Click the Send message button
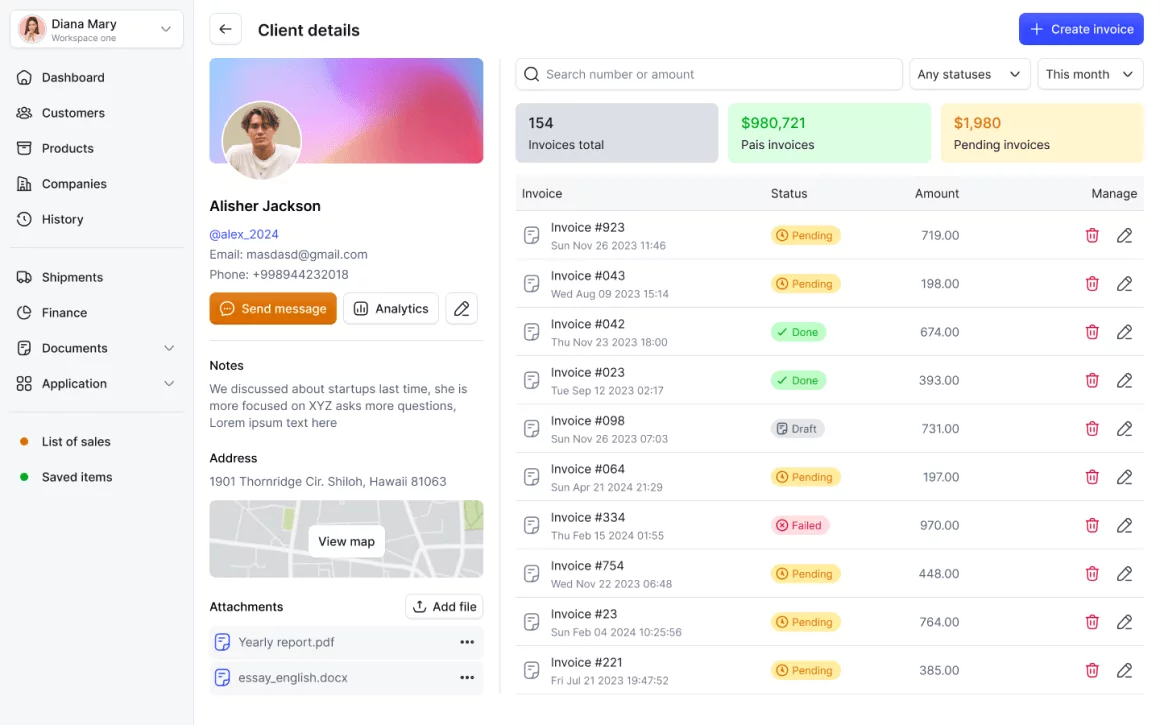 (273, 309)
